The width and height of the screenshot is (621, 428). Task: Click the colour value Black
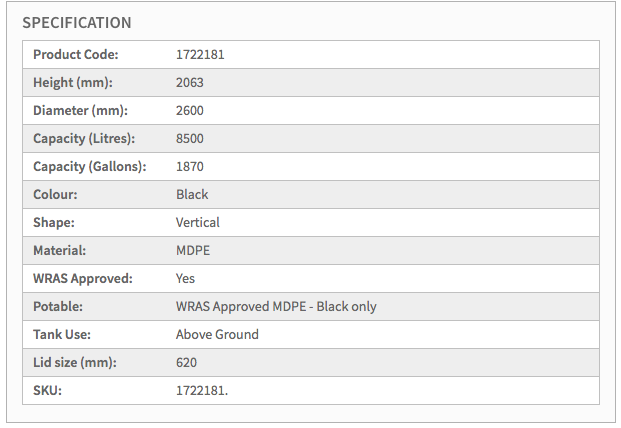point(192,195)
